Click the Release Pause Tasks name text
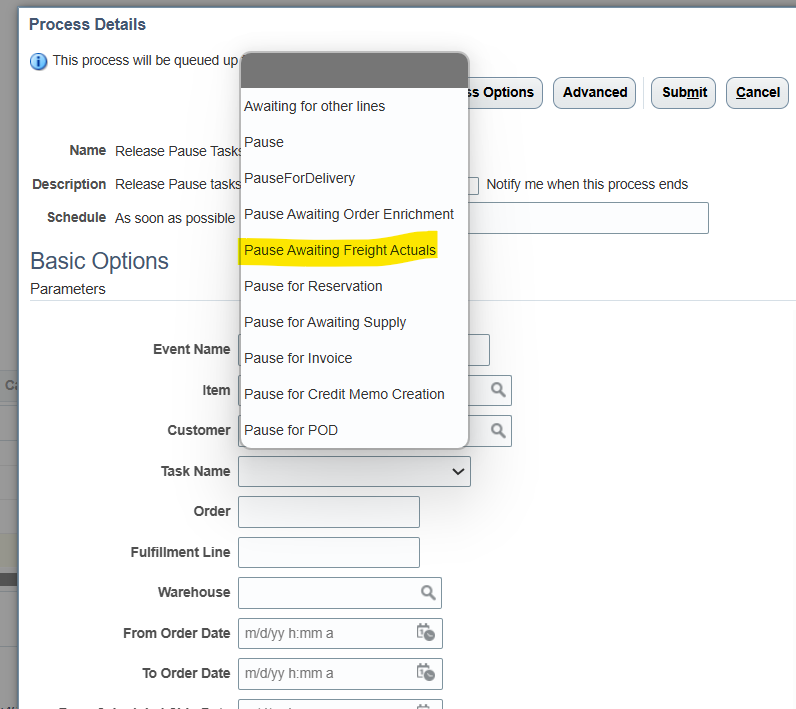 click(x=178, y=151)
